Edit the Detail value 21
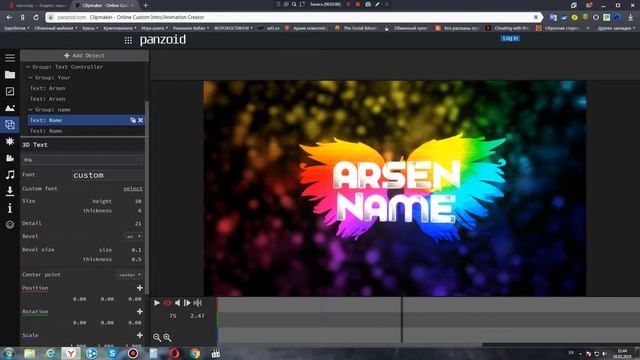 pyautogui.click(x=138, y=223)
